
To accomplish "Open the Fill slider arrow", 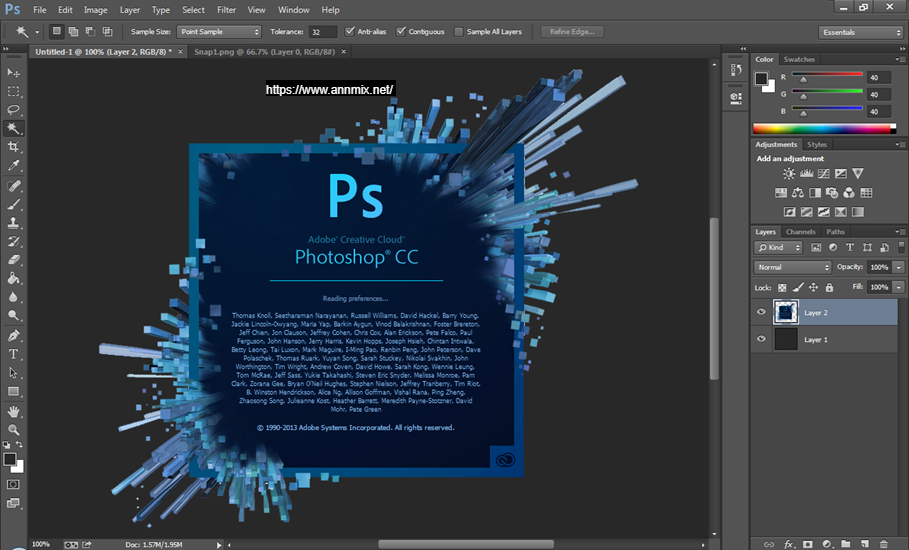I will pos(899,287).
